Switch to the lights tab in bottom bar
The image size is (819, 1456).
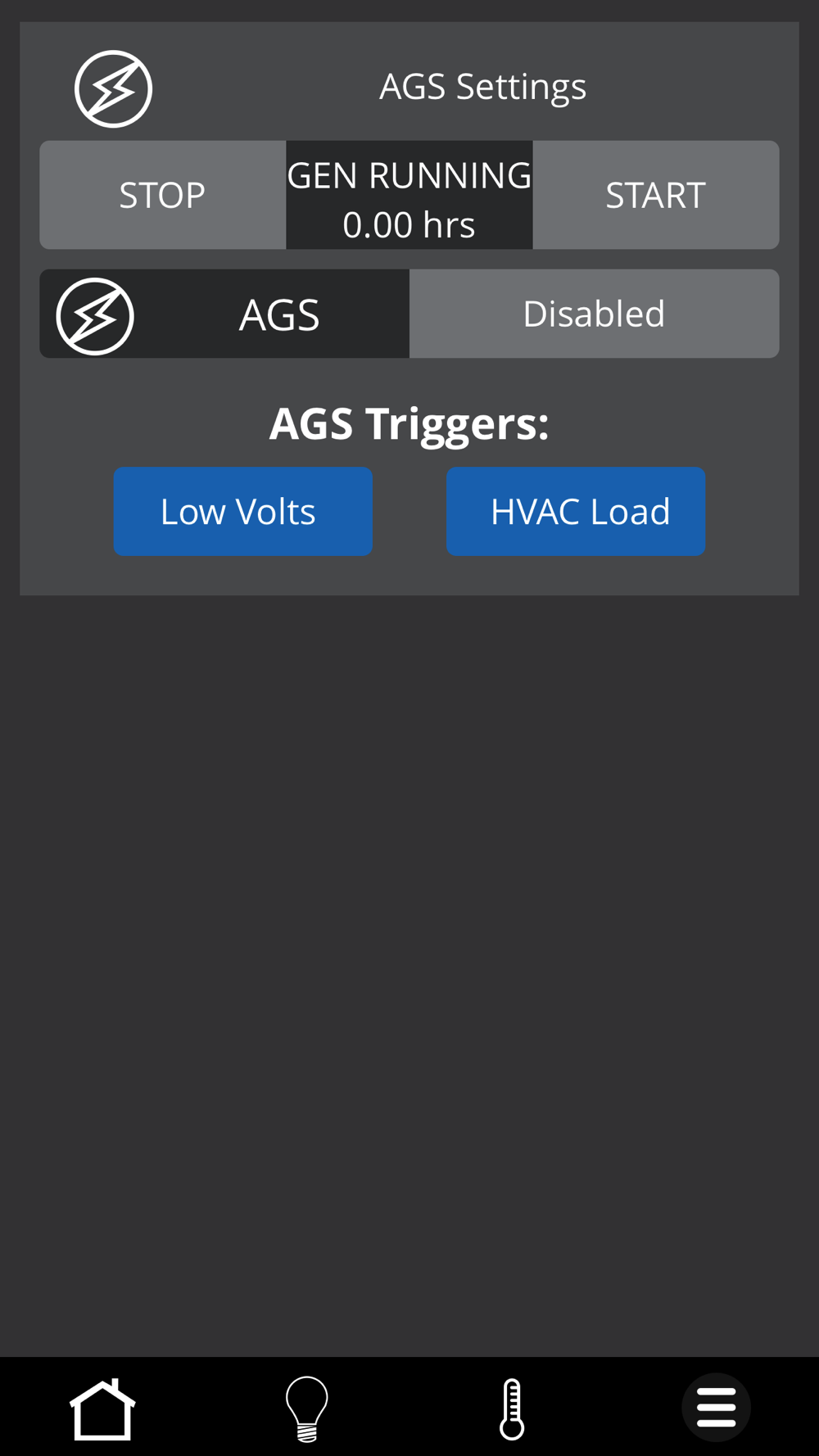[x=307, y=1409]
